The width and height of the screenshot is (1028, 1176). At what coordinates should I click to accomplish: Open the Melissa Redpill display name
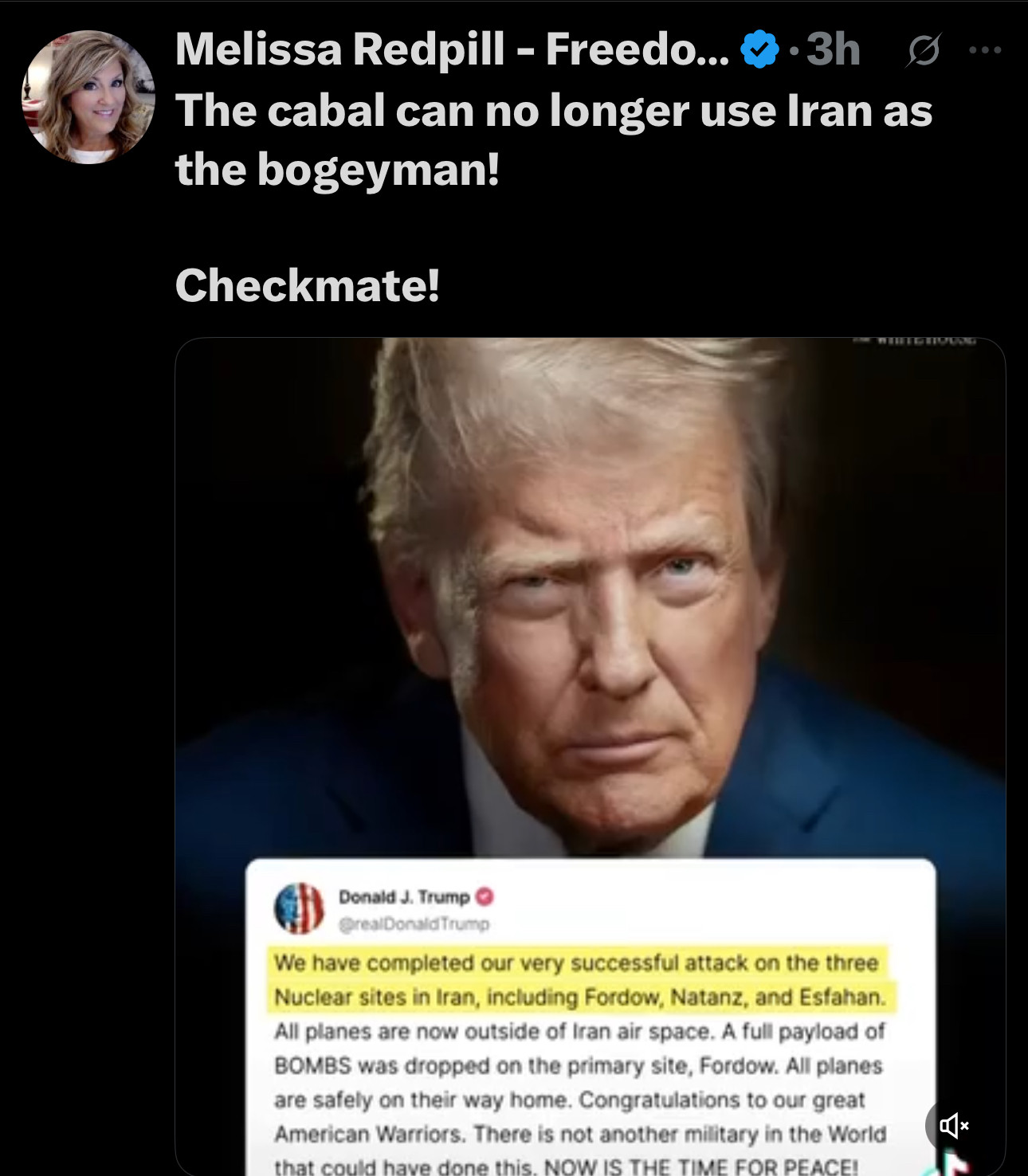click(x=452, y=49)
